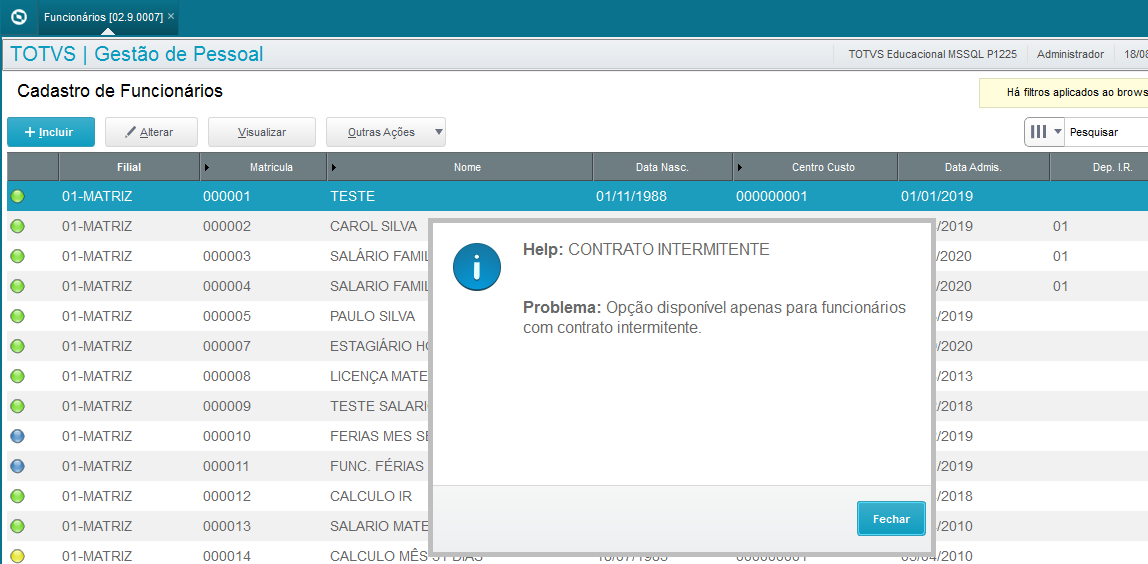Click the green status icon for row 000007
Screen dimensions: 1148x564
(x=18, y=346)
